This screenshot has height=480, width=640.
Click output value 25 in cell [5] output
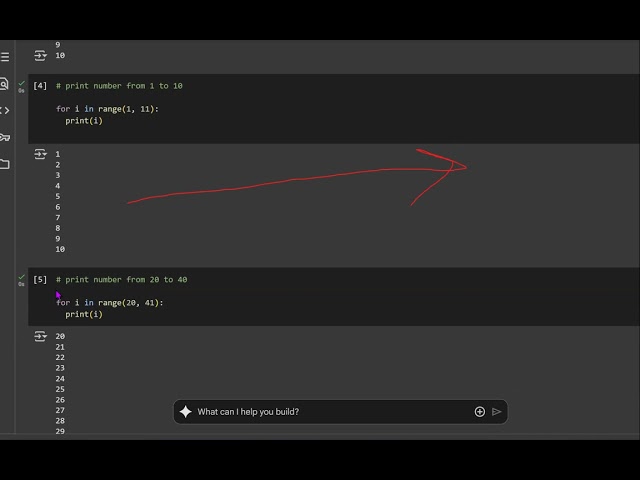coord(60,389)
